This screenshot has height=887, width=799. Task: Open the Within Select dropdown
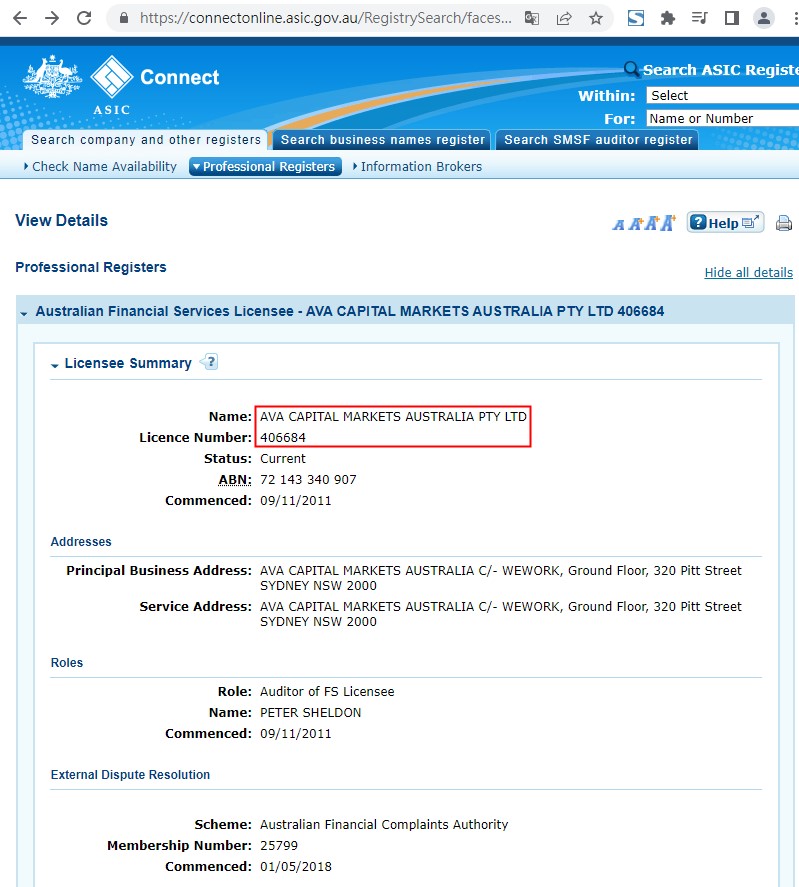point(723,96)
